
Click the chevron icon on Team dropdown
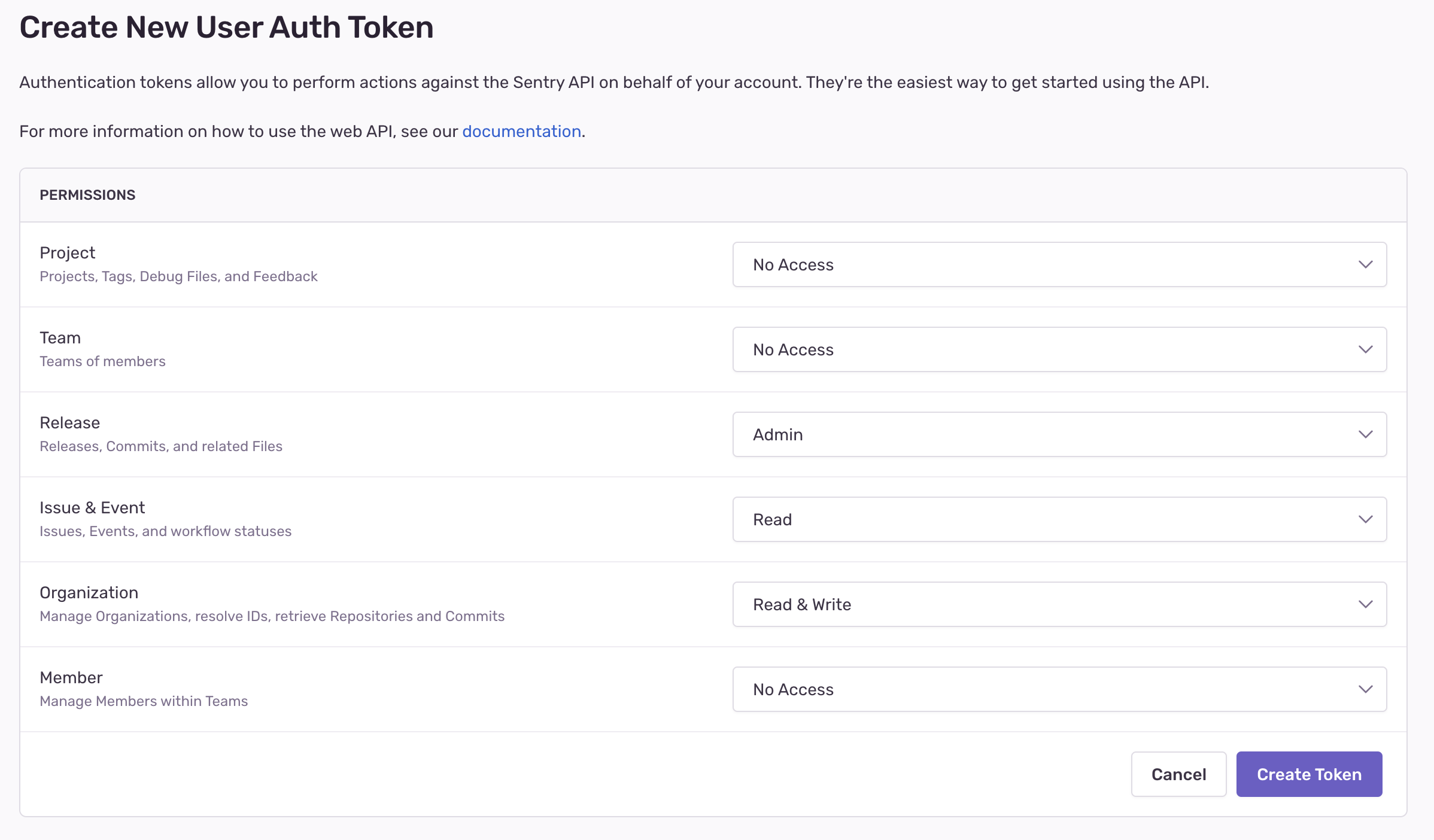[1365, 349]
